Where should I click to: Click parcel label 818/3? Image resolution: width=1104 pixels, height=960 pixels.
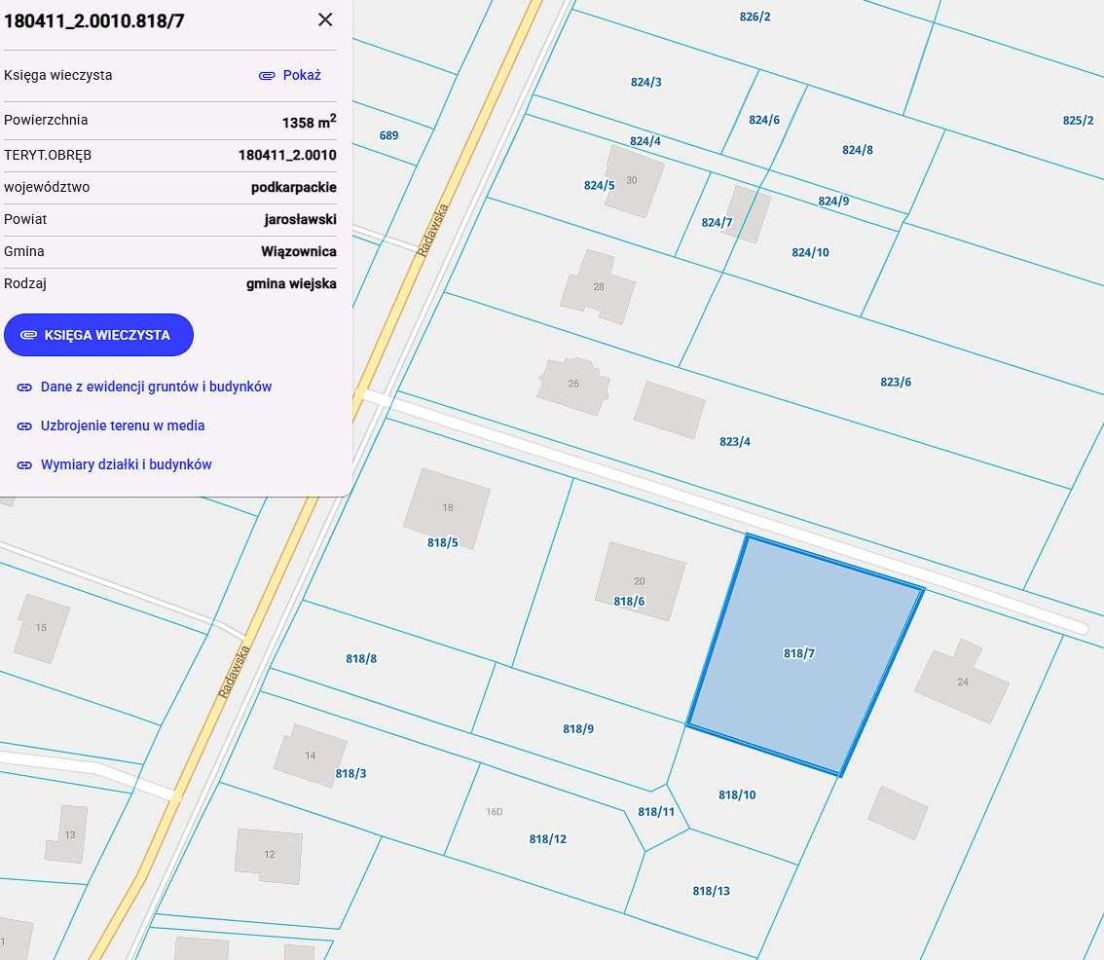pyautogui.click(x=351, y=773)
